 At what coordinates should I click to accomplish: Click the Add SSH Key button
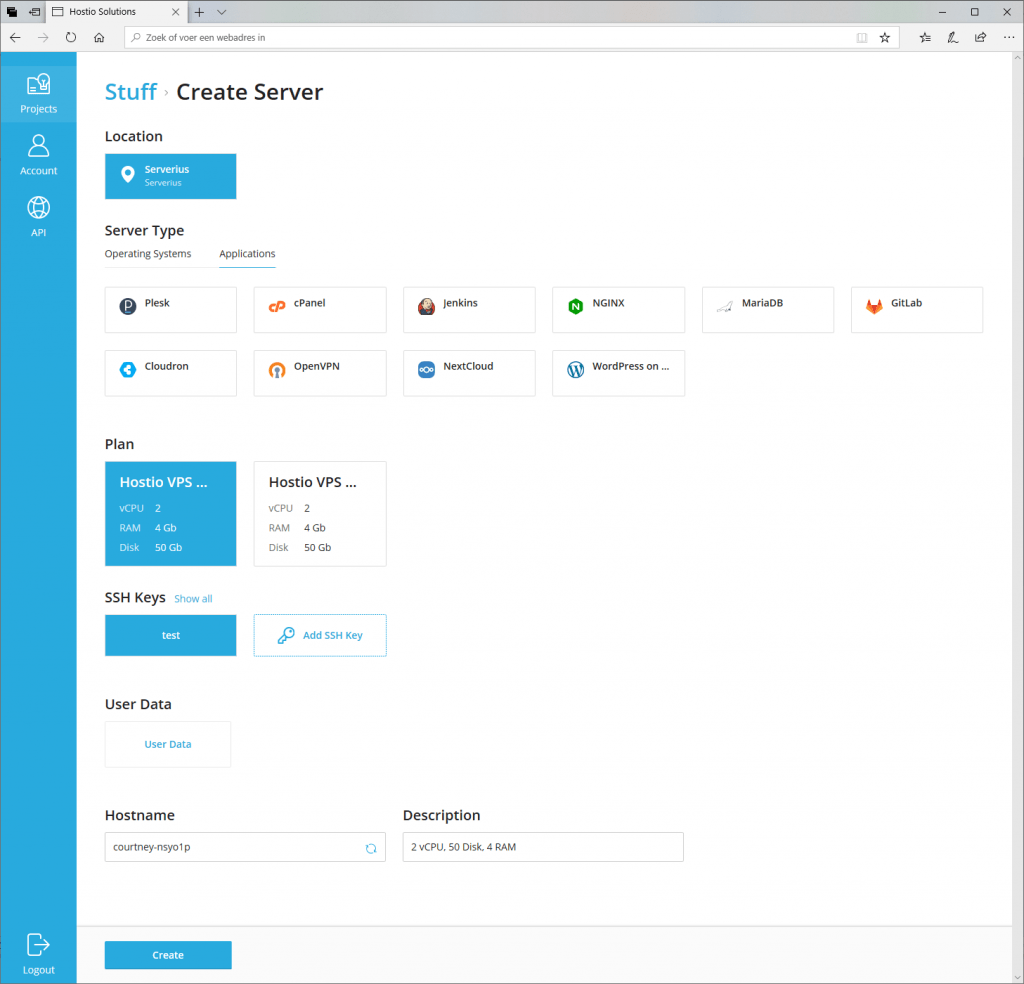pos(320,635)
